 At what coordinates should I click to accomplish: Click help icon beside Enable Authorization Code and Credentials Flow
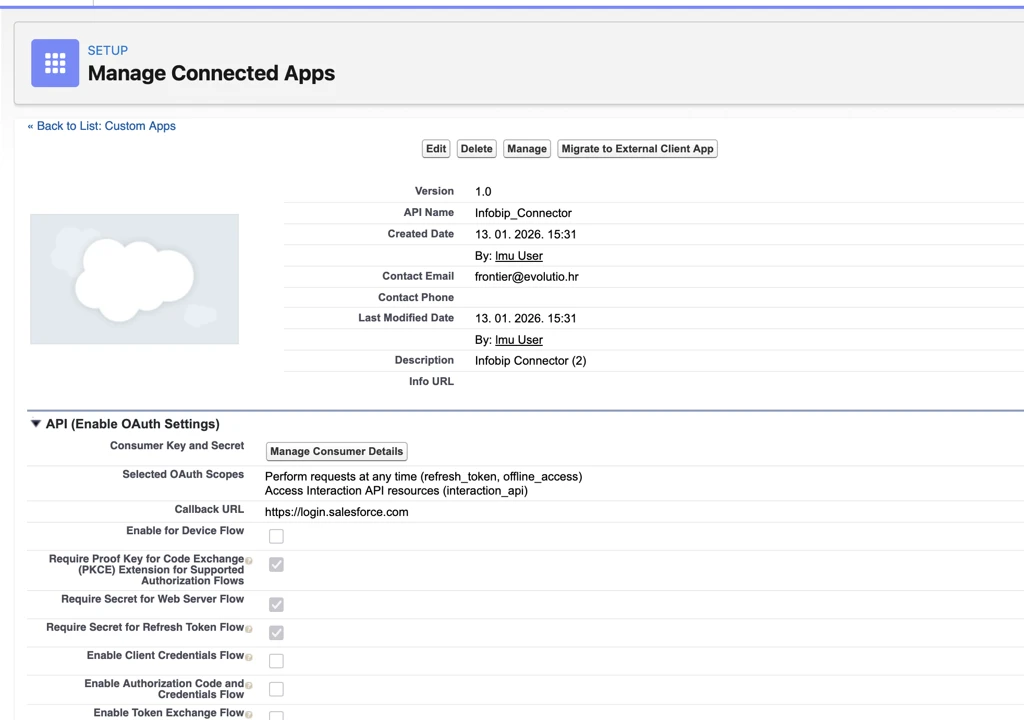click(x=249, y=685)
